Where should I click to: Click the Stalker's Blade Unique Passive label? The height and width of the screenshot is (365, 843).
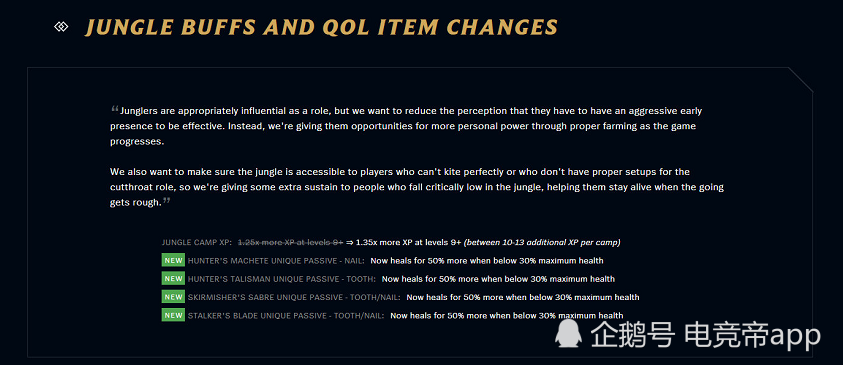[286, 316]
